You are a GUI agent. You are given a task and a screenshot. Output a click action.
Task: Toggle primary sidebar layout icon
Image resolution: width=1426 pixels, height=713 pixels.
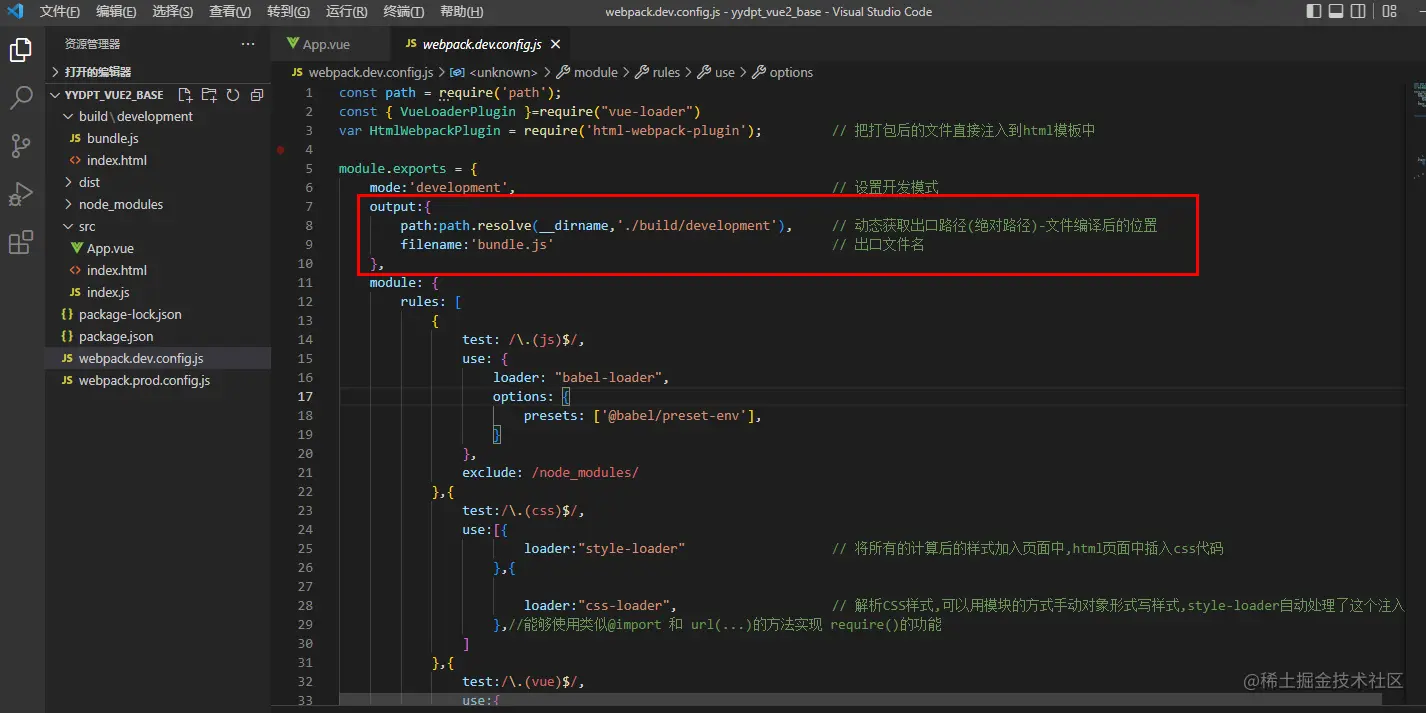(x=1314, y=12)
